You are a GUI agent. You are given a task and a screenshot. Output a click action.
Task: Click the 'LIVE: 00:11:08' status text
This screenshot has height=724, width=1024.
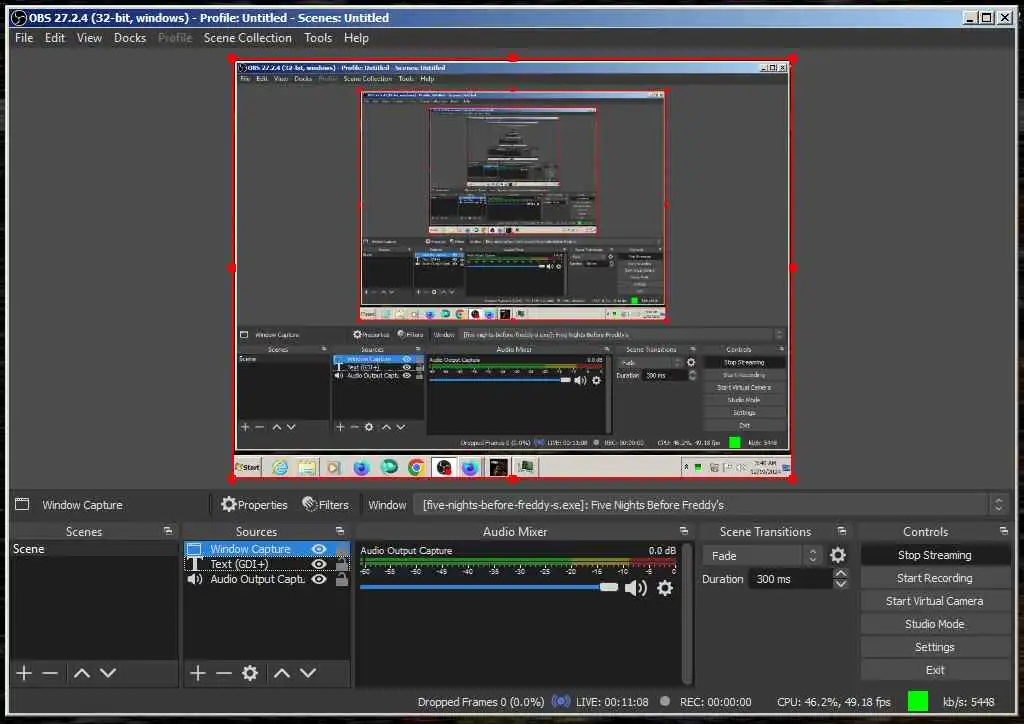point(612,702)
